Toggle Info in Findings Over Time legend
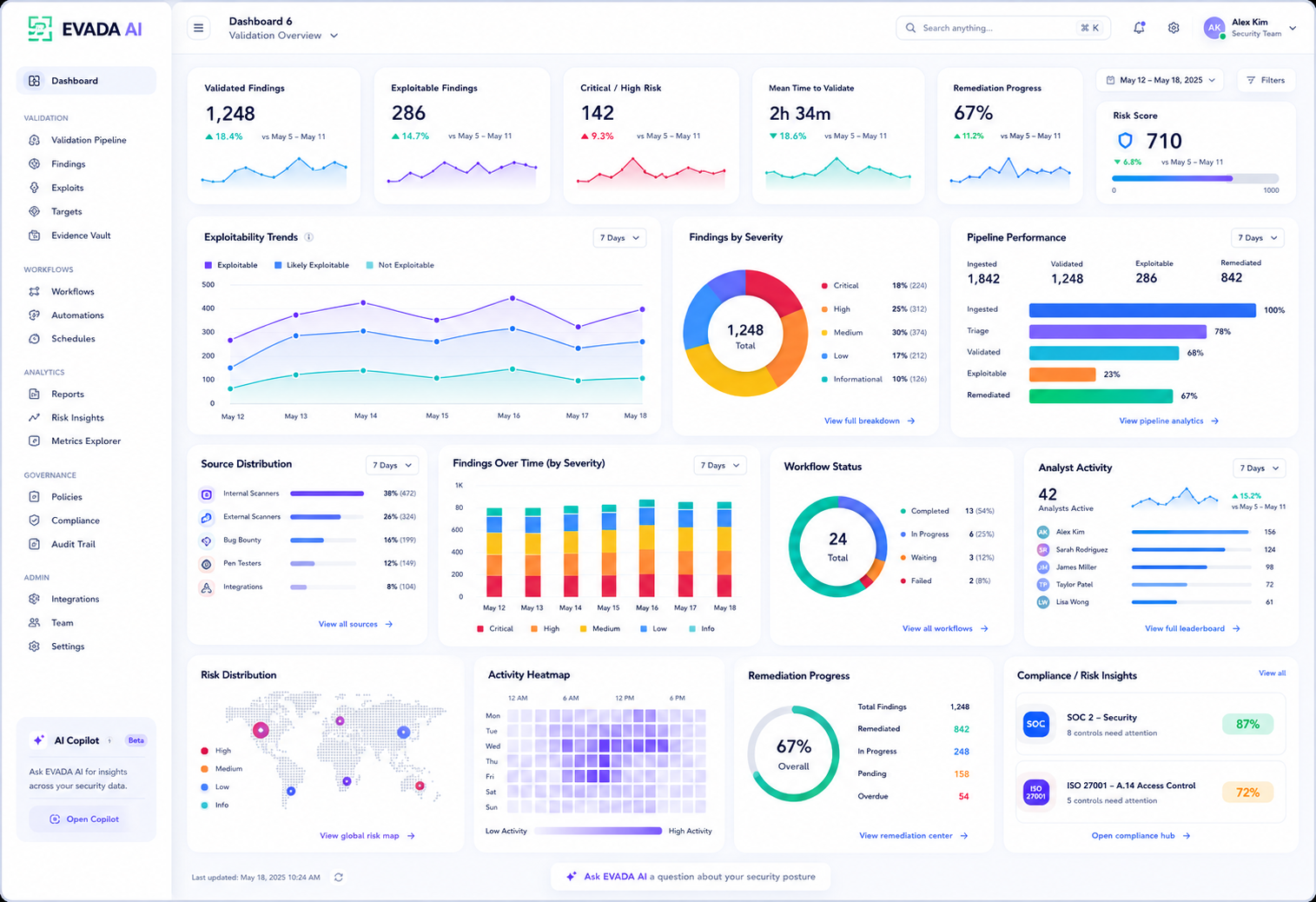This screenshot has height=902, width=1316. pos(702,628)
